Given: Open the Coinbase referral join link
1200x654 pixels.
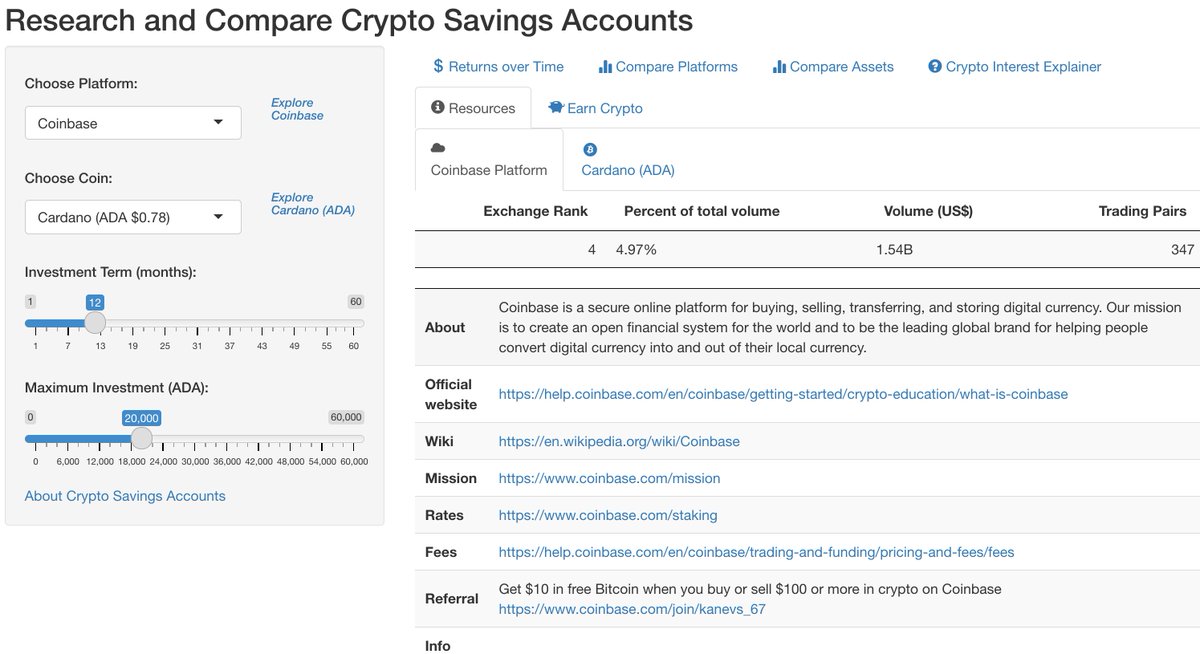Looking at the screenshot, I should pyautogui.click(x=632, y=608).
